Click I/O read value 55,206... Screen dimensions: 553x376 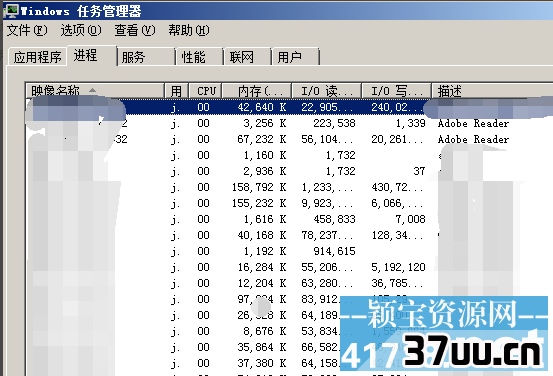coord(327,267)
